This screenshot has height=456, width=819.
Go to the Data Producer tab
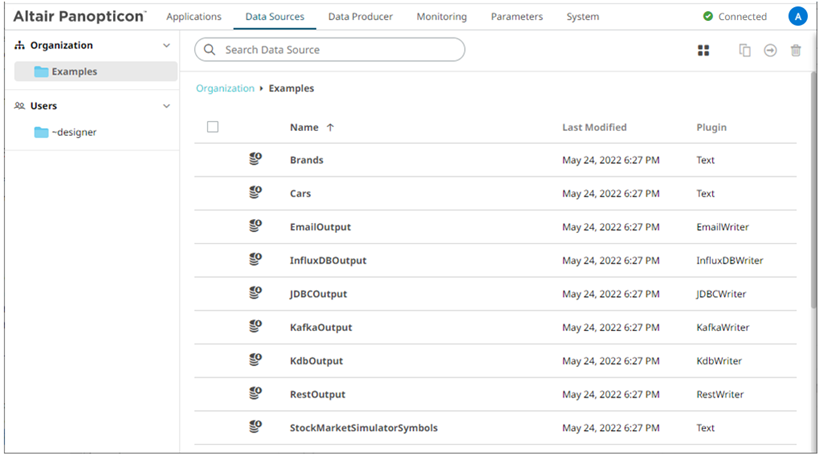point(360,17)
